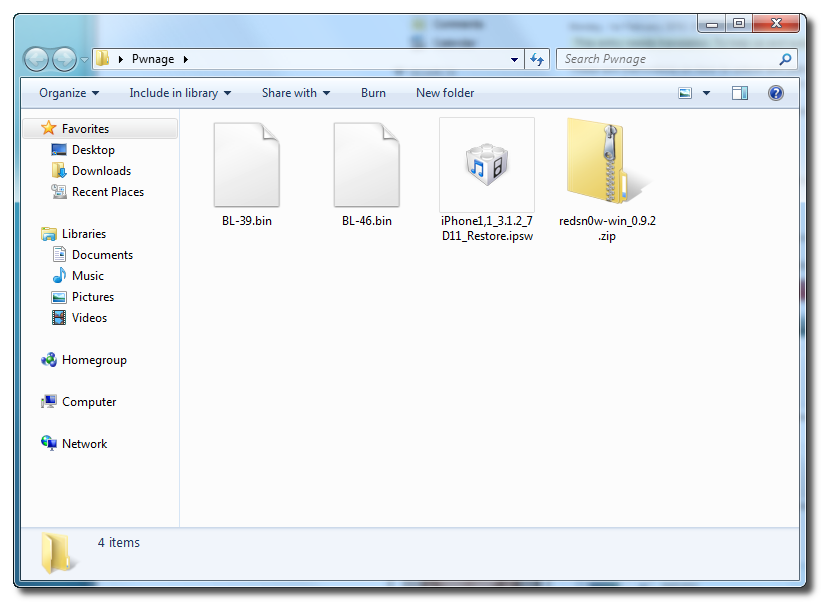This screenshot has height=602, width=821.
Task: Click the Music note icon
Action: coord(59,275)
